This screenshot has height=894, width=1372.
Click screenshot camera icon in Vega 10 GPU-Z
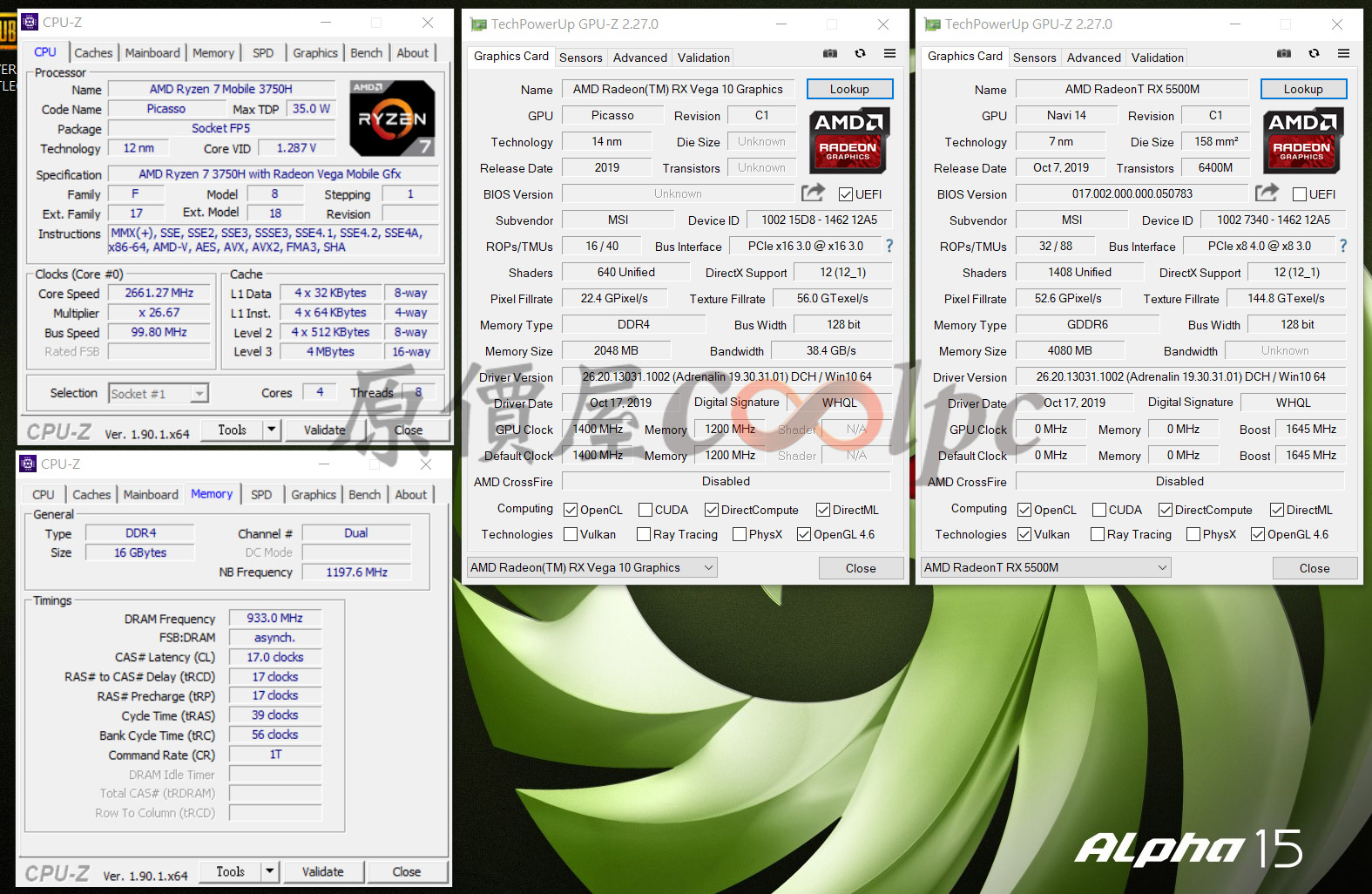pyautogui.click(x=830, y=54)
